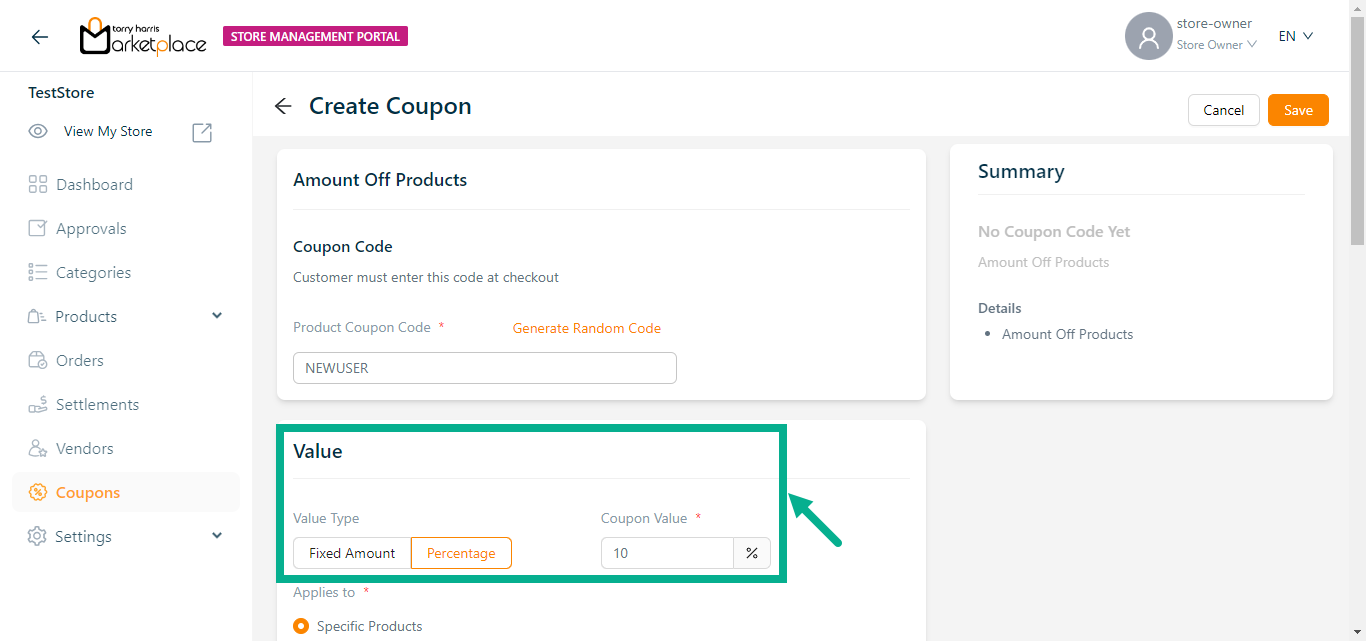This screenshot has height=641, width=1366.
Task: Click the Dashboard grid icon
Action: (x=38, y=184)
